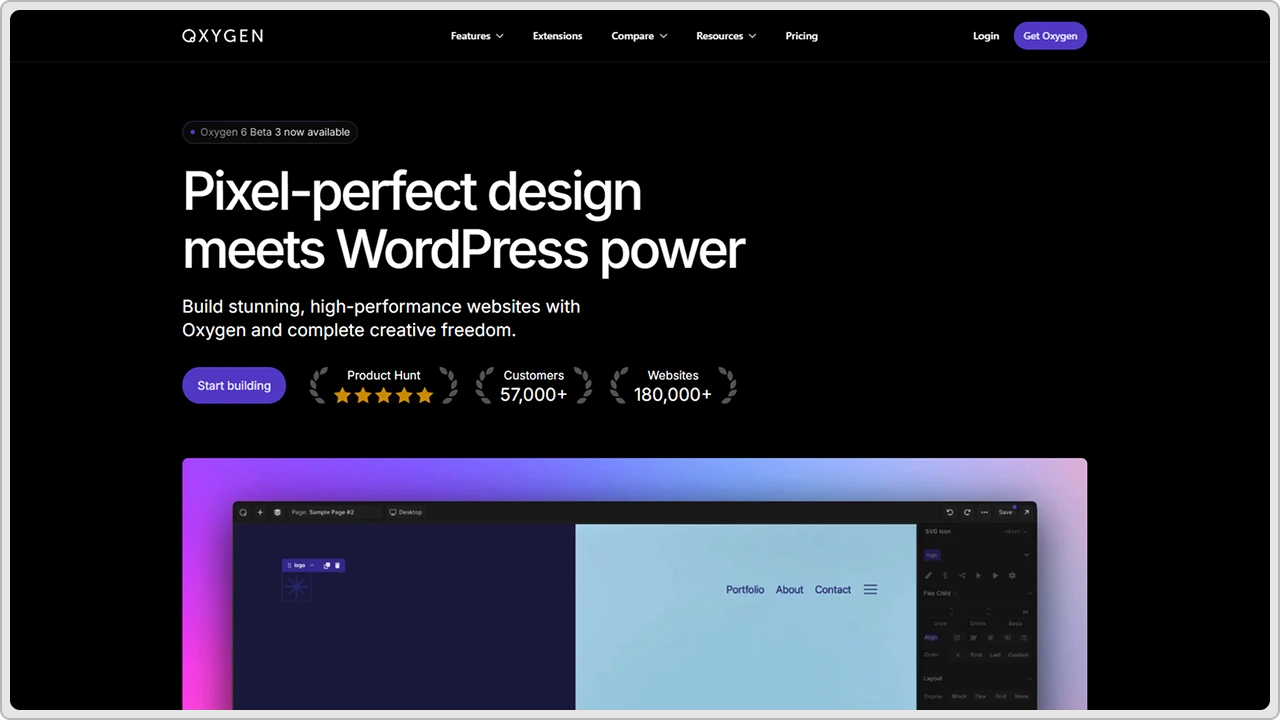Click the hamburger menu icon beside Contact
1280x720 pixels.
[870, 590]
